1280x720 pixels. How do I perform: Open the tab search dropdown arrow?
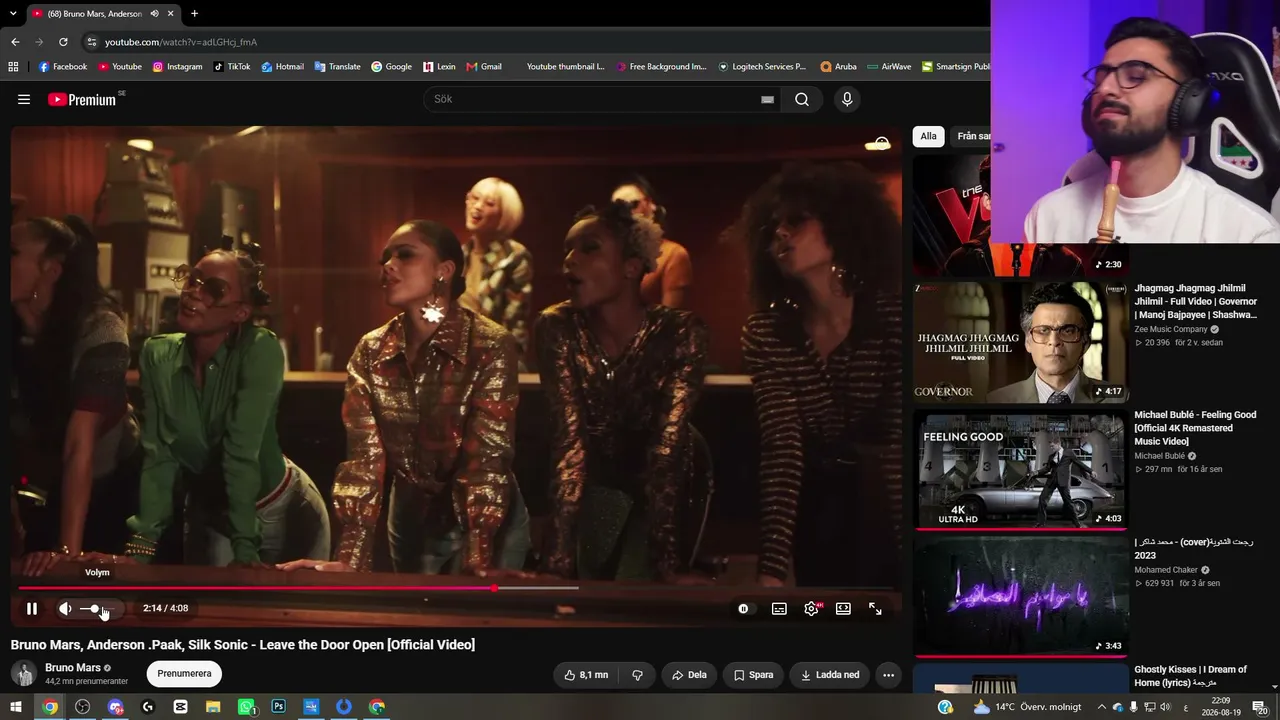(x=13, y=13)
